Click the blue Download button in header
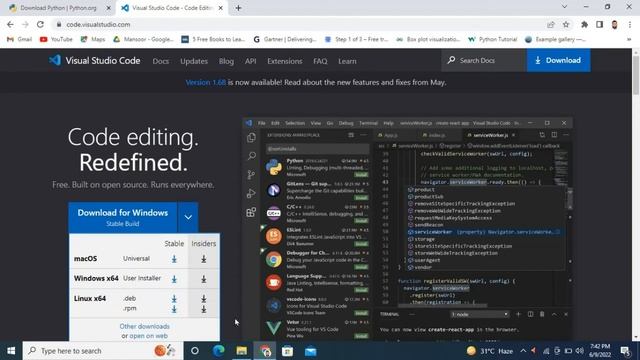The width and height of the screenshot is (640, 360). coord(558,60)
